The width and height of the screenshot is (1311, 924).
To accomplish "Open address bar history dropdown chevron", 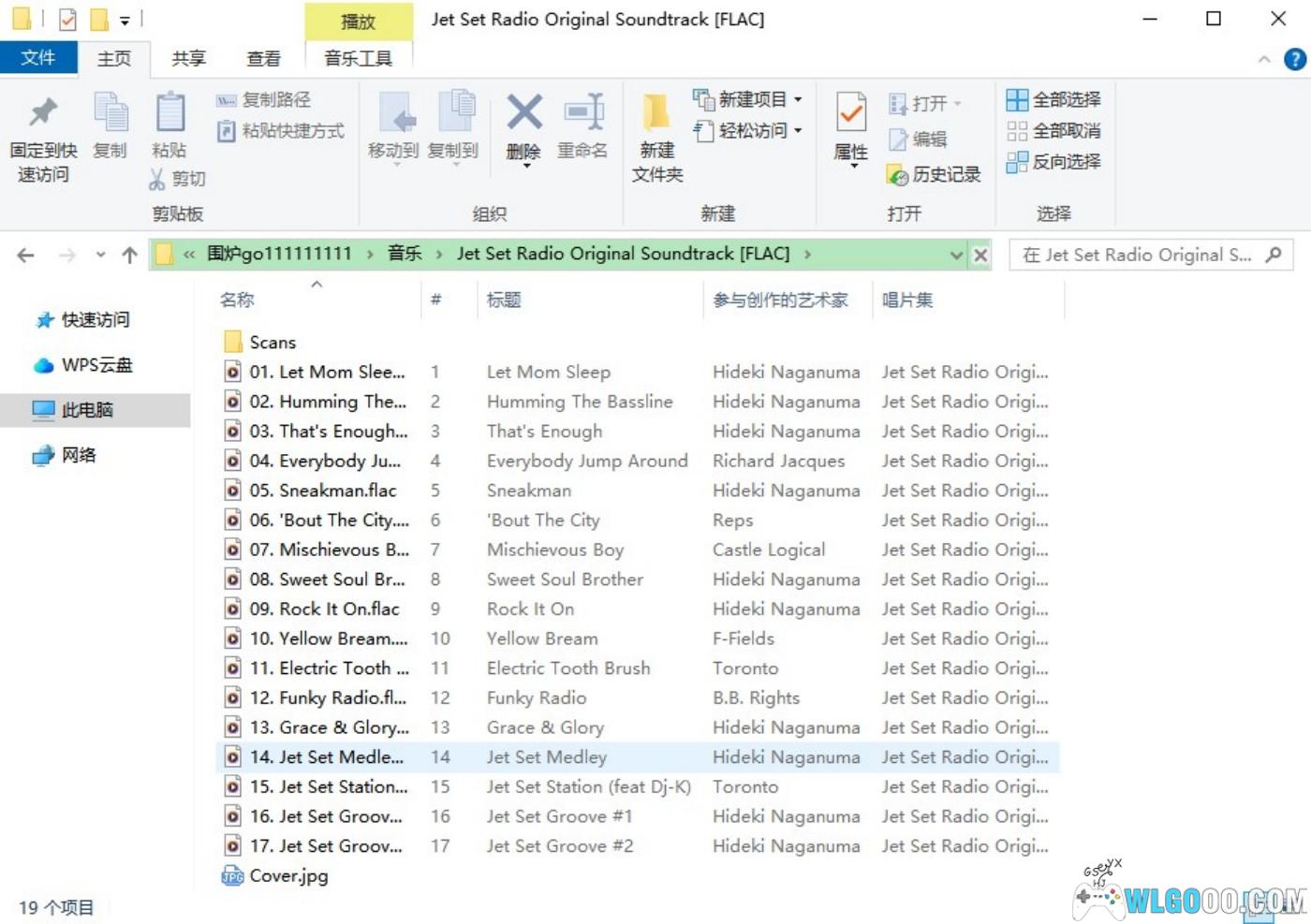I will pyautogui.click(x=955, y=255).
